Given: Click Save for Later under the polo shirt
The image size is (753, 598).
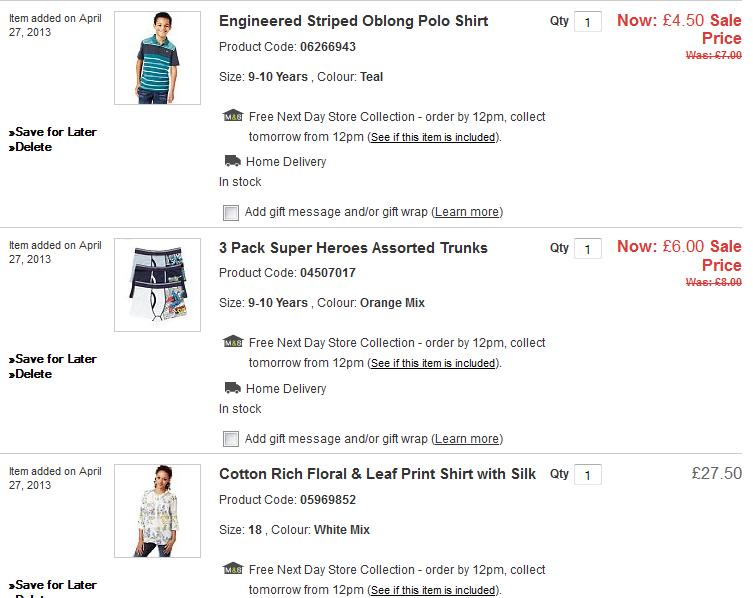Looking at the screenshot, I should click(56, 132).
